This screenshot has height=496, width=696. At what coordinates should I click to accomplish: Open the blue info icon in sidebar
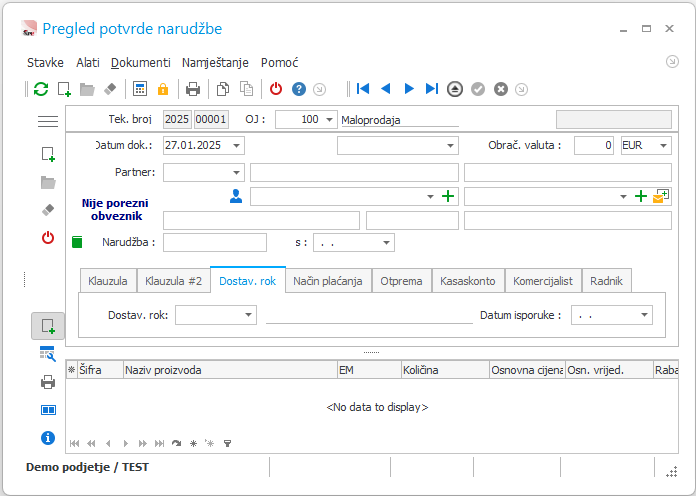click(x=48, y=438)
